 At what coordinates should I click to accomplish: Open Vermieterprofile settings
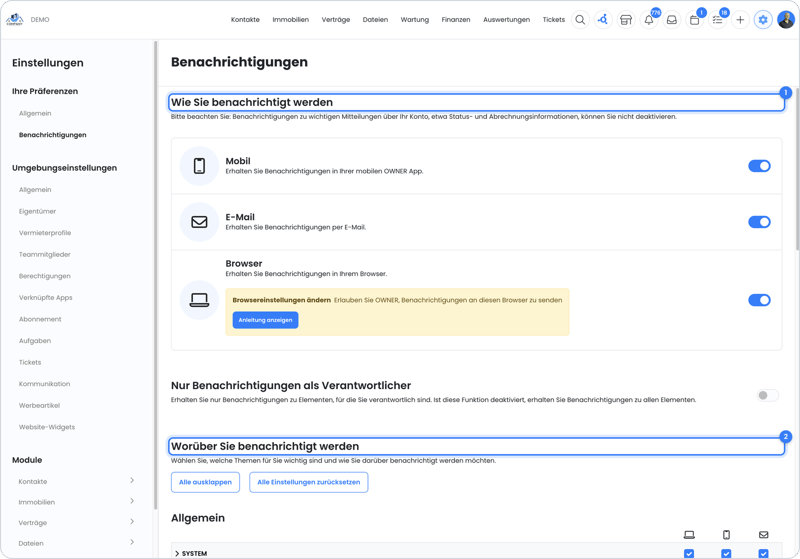(45, 233)
